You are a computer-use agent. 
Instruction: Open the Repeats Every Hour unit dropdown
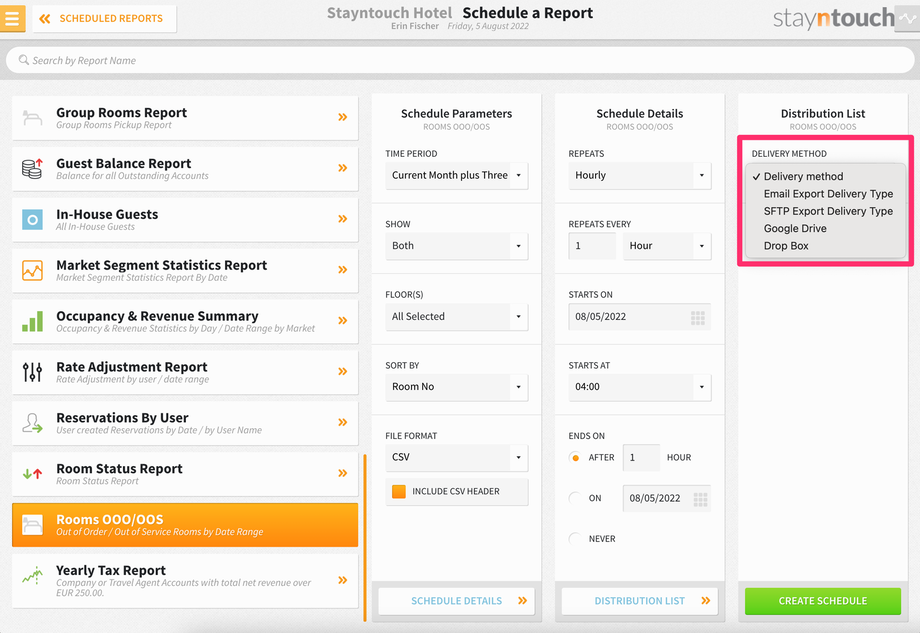click(667, 246)
